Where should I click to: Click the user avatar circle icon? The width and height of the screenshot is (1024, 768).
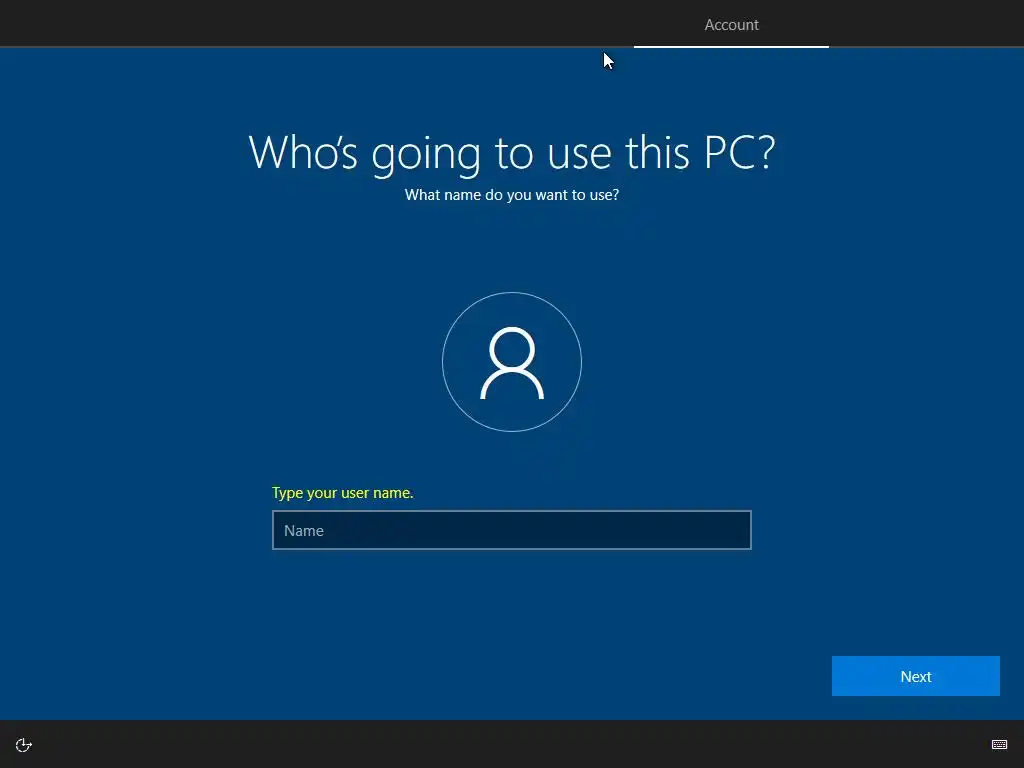(x=512, y=362)
